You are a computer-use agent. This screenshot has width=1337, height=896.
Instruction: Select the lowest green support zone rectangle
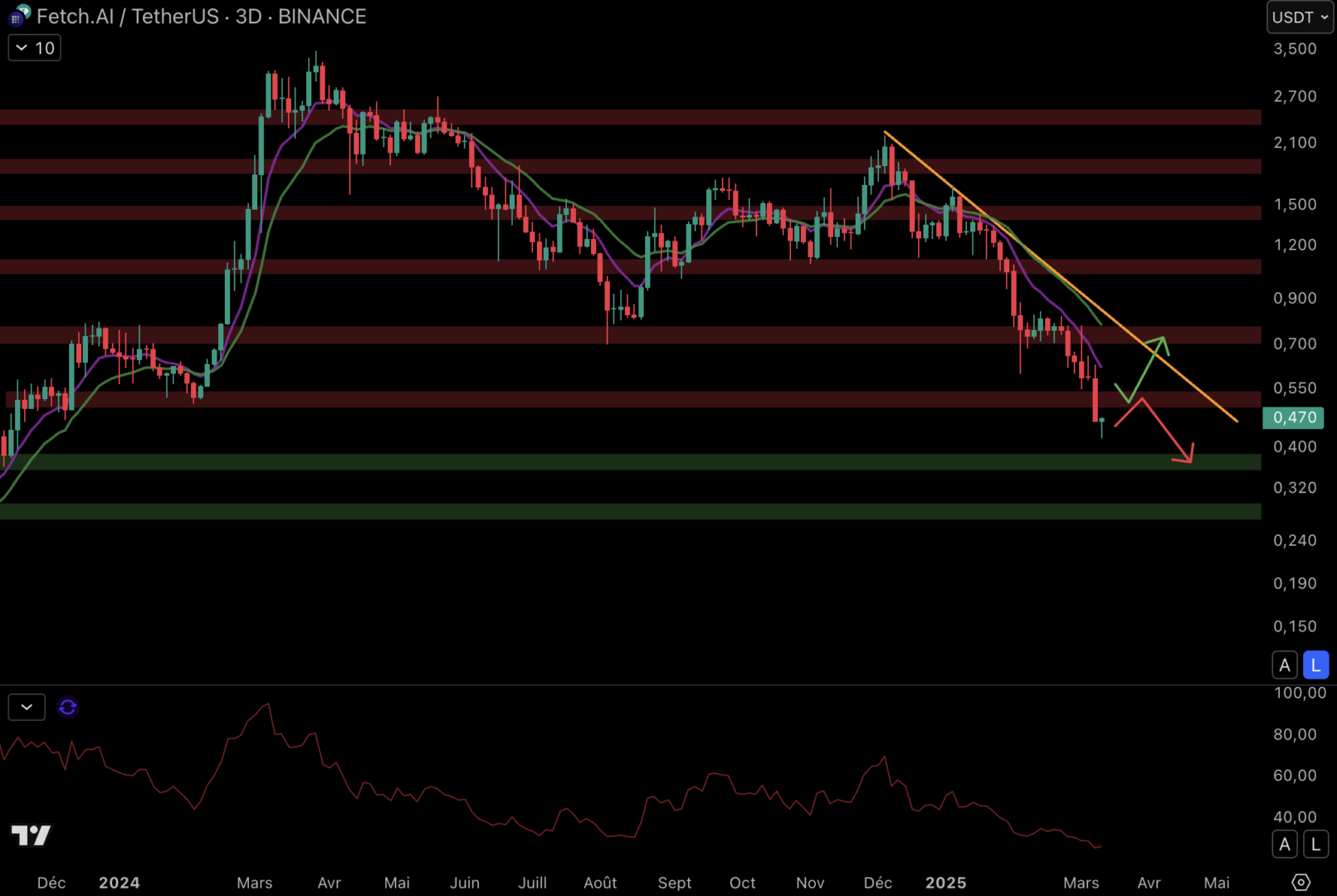coord(631,511)
